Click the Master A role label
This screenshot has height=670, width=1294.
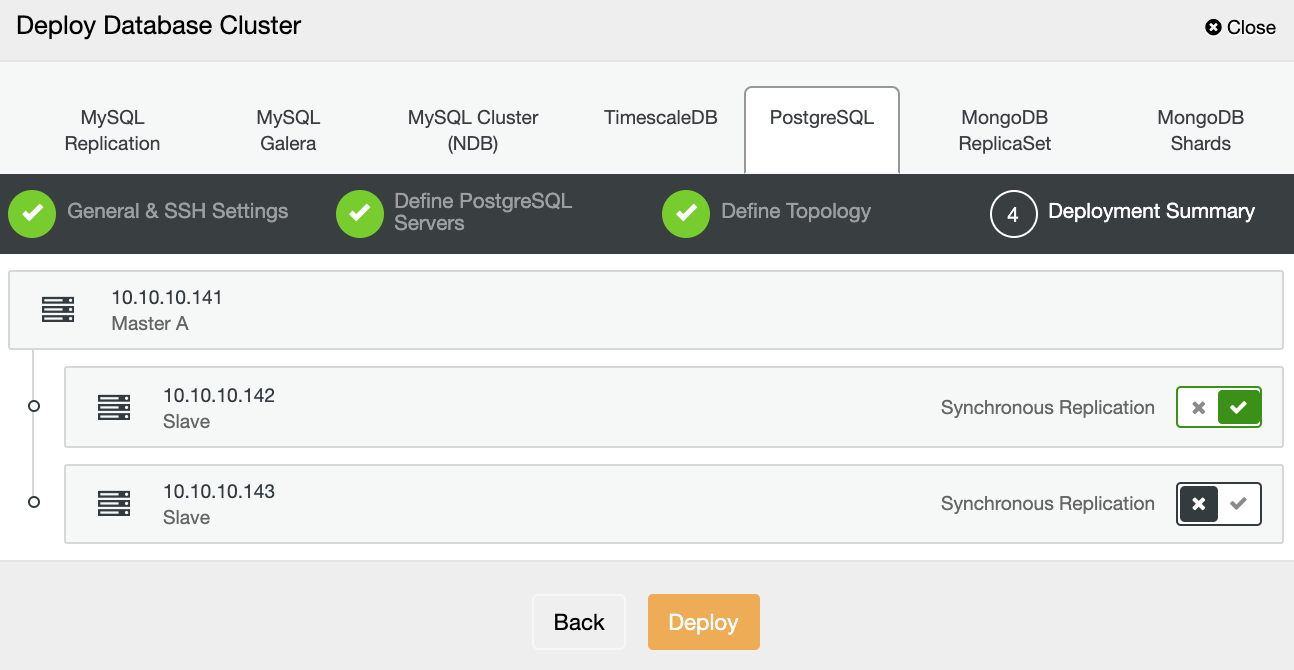(x=150, y=323)
